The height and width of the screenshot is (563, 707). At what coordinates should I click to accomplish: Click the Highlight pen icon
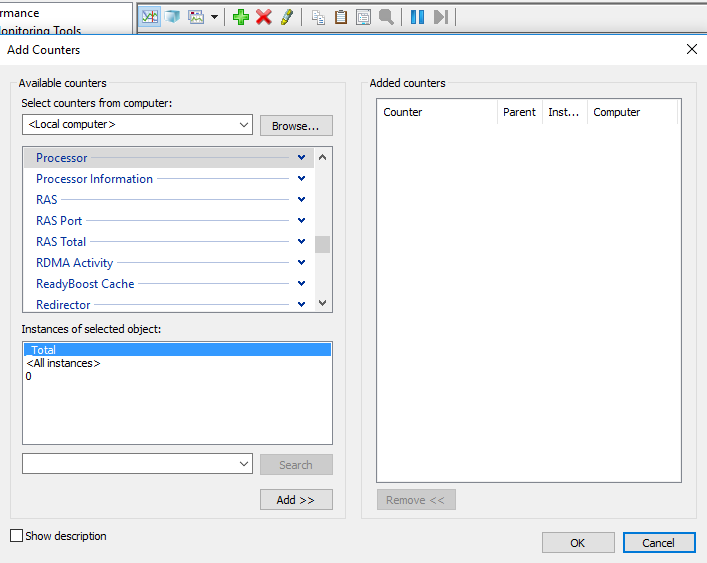click(x=287, y=17)
